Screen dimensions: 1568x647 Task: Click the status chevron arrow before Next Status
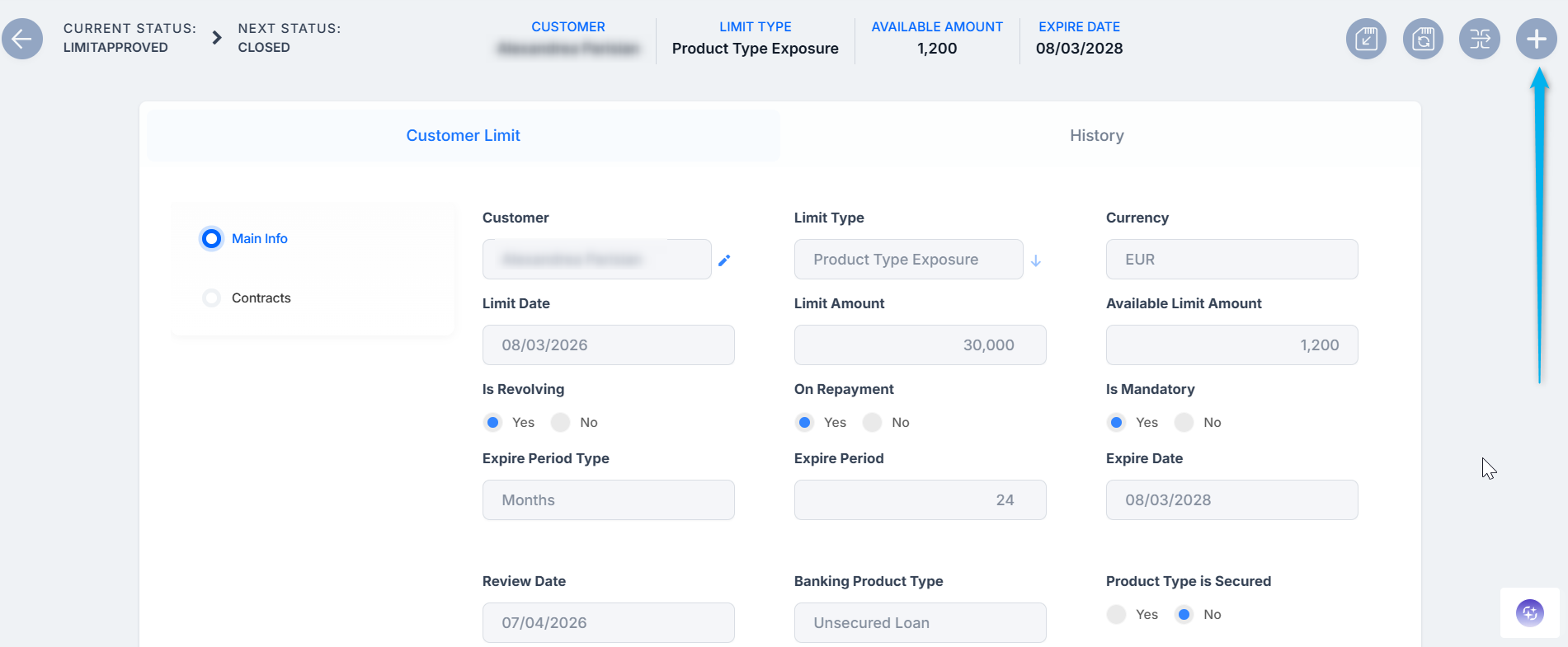pos(217,38)
